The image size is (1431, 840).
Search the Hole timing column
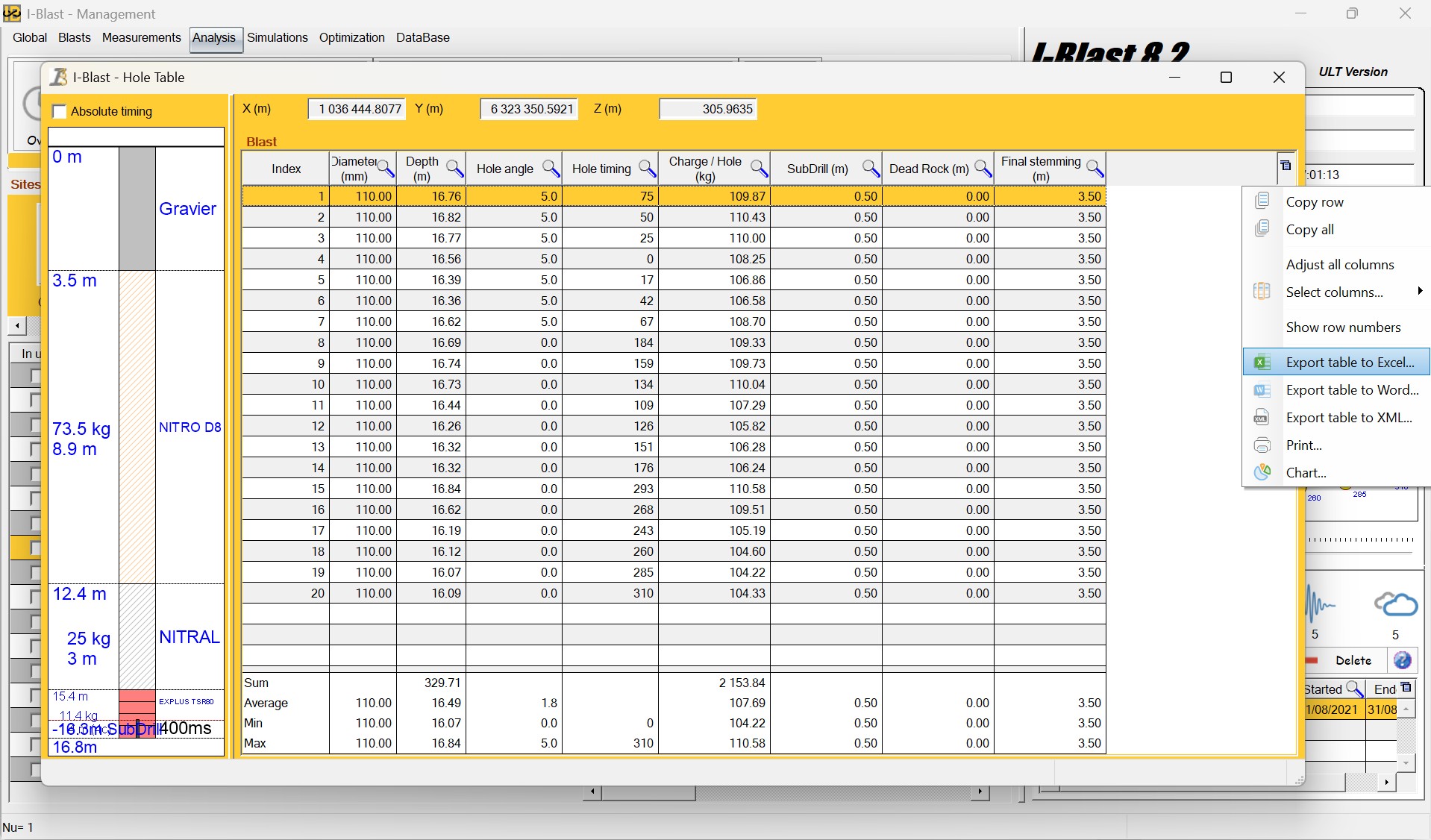point(646,168)
